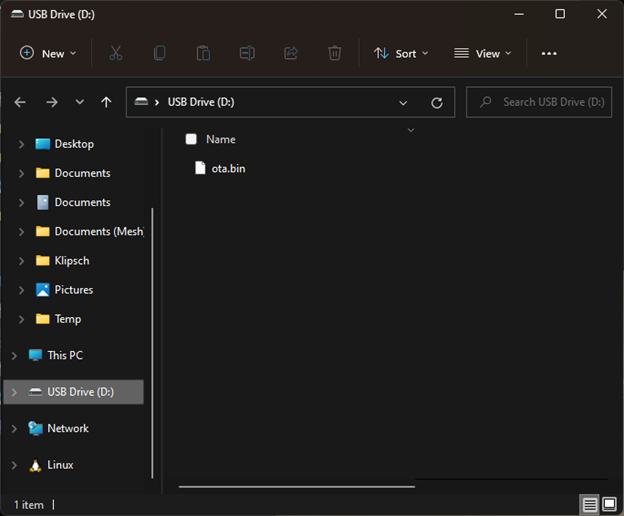Expand the Documents (Mesh) tree node
The height and width of the screenshot is (516, 624).
click(x=21, y=232)
